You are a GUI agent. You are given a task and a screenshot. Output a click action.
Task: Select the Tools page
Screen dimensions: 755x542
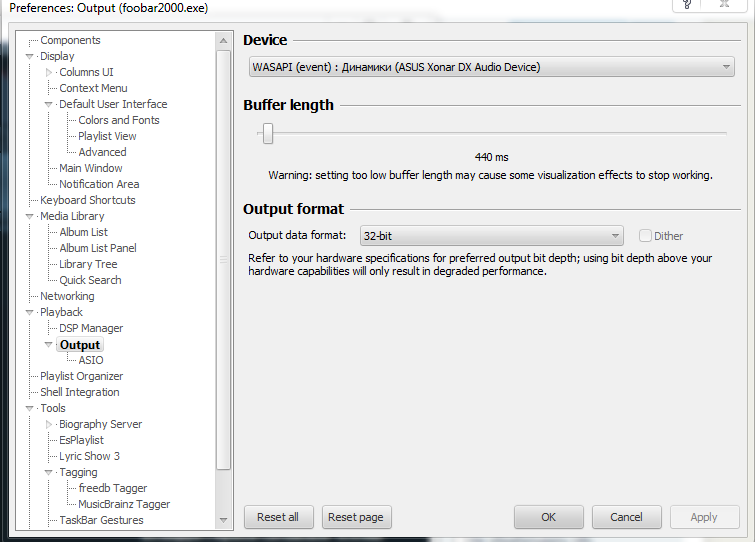pyautogui.click(x=53, y=408)
